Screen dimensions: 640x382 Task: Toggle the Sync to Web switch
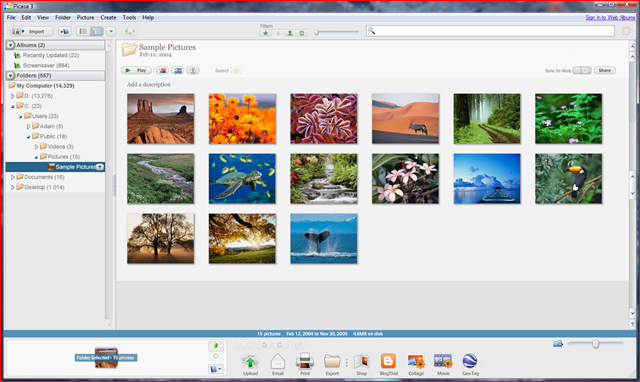coord(582,71)
